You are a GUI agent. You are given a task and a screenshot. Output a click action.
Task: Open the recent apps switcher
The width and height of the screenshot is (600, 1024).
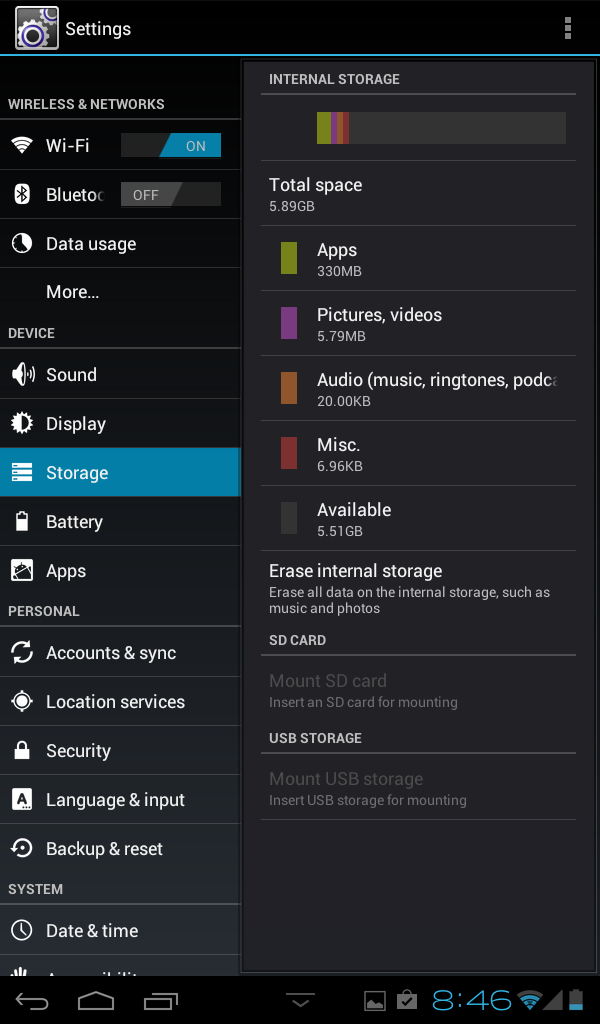tap(161, 1001)
